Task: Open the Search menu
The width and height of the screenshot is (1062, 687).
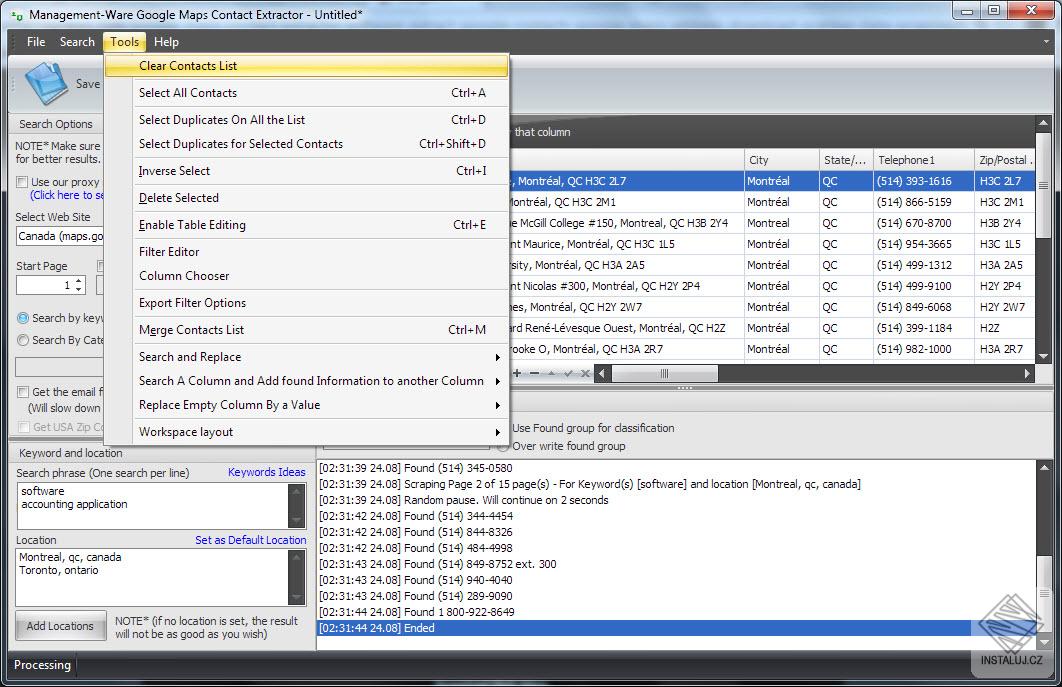Action: (x=77, y=42)
